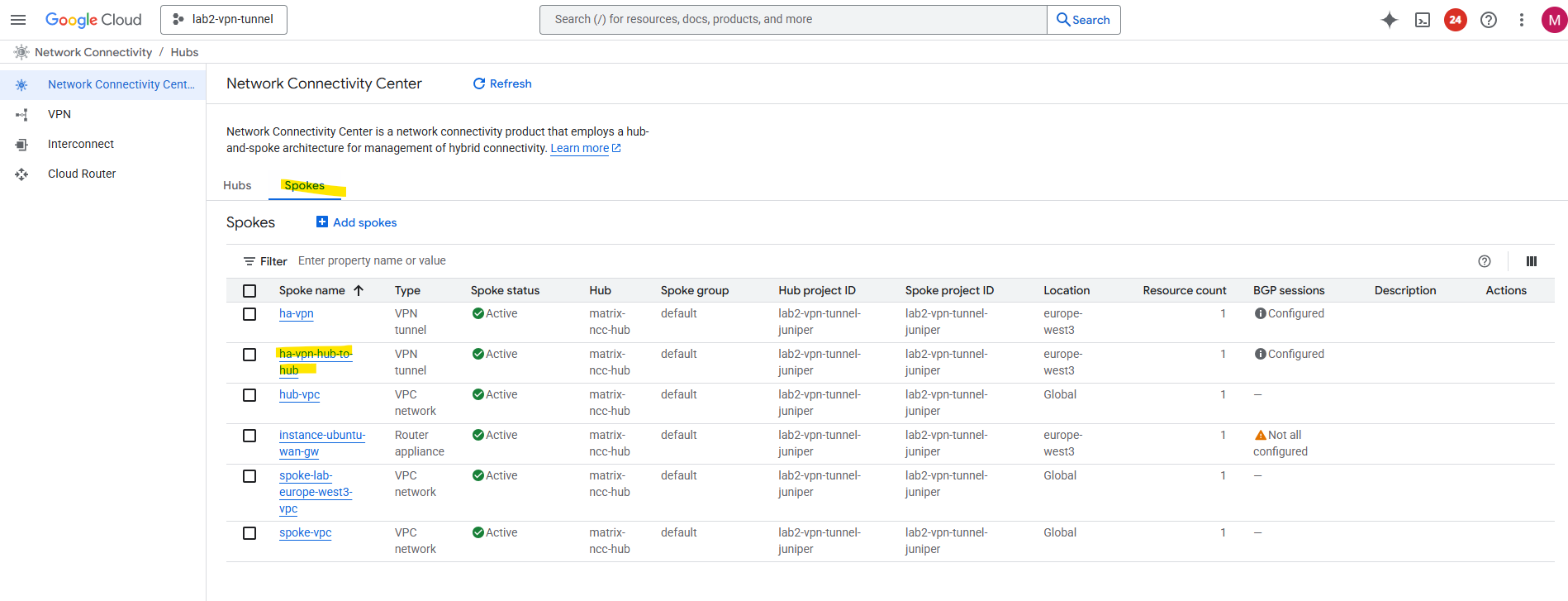Open the main navigation hamburger menu
The width and height of the screenshot is (1568, 601).
point(18,20)
